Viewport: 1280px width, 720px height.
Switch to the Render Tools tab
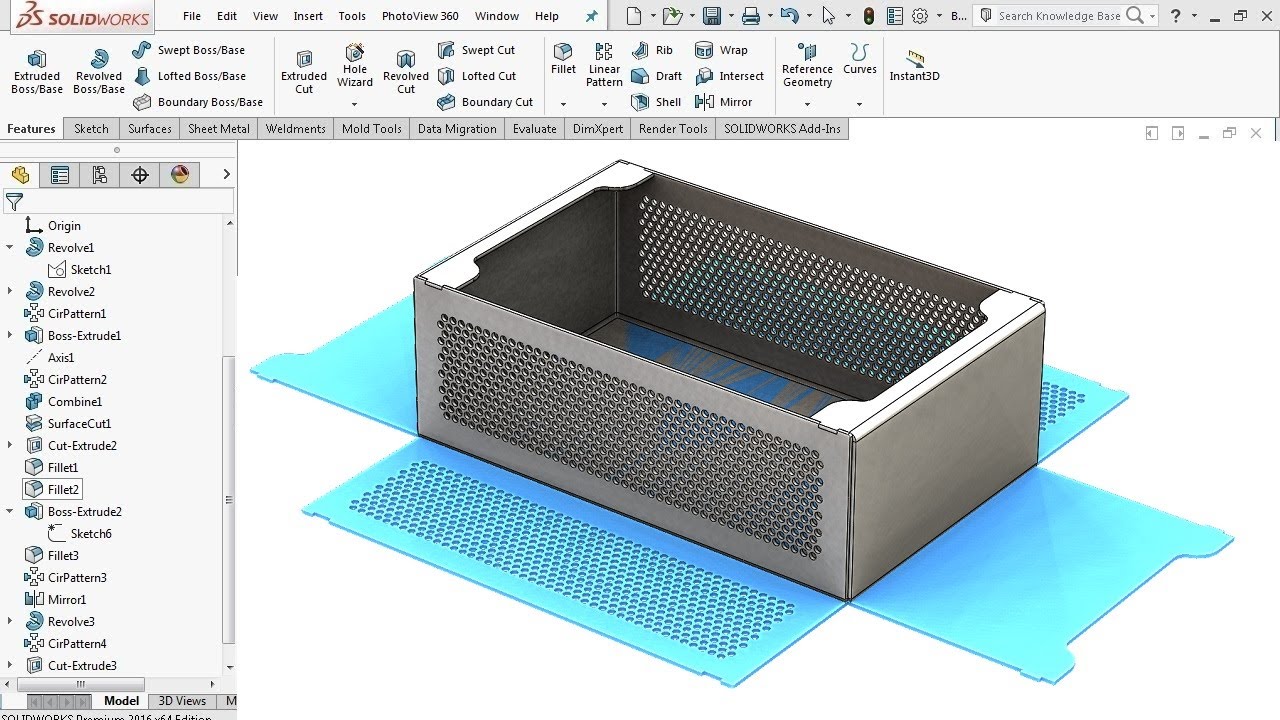(673, 128)
